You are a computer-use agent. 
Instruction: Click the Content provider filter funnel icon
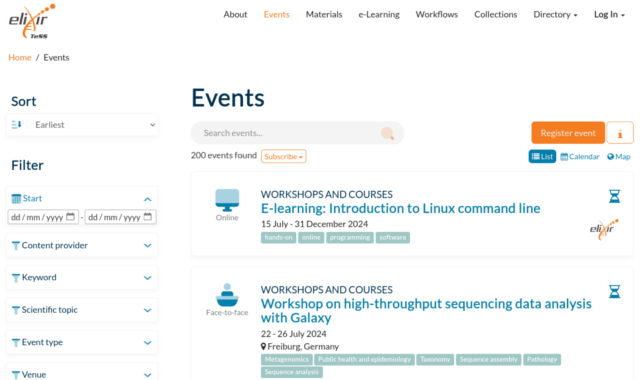tap(16, 246)
